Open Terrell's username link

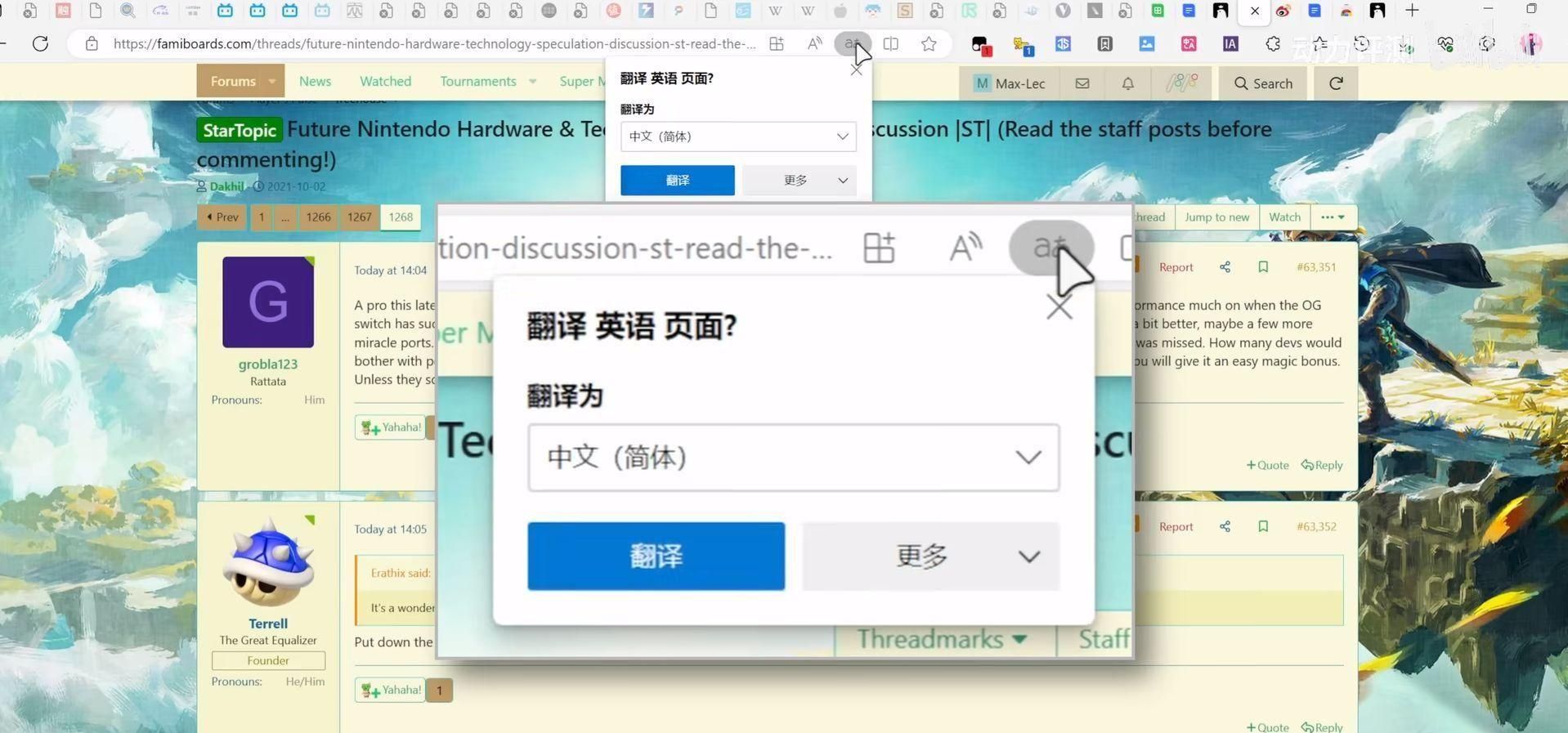(x=268, y=623)
